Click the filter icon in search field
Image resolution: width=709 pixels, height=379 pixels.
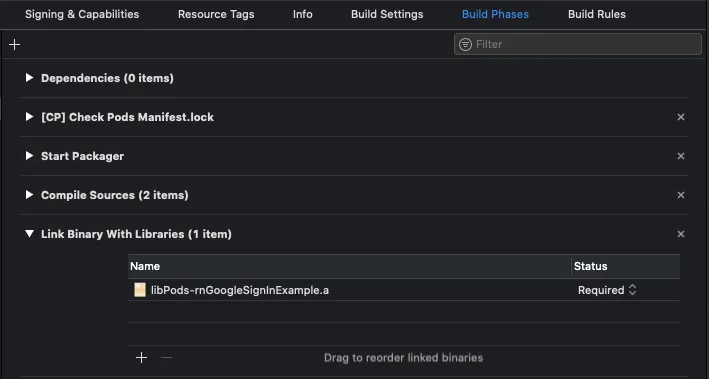tap(465, 44)
